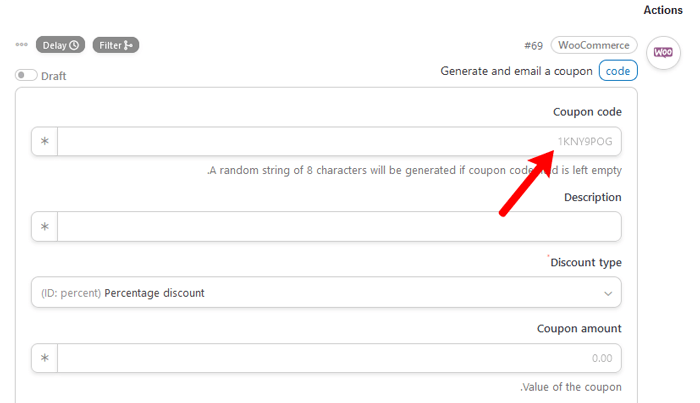
Task: Click the asterisk button beside Coupon amount field
Action: 45,358
